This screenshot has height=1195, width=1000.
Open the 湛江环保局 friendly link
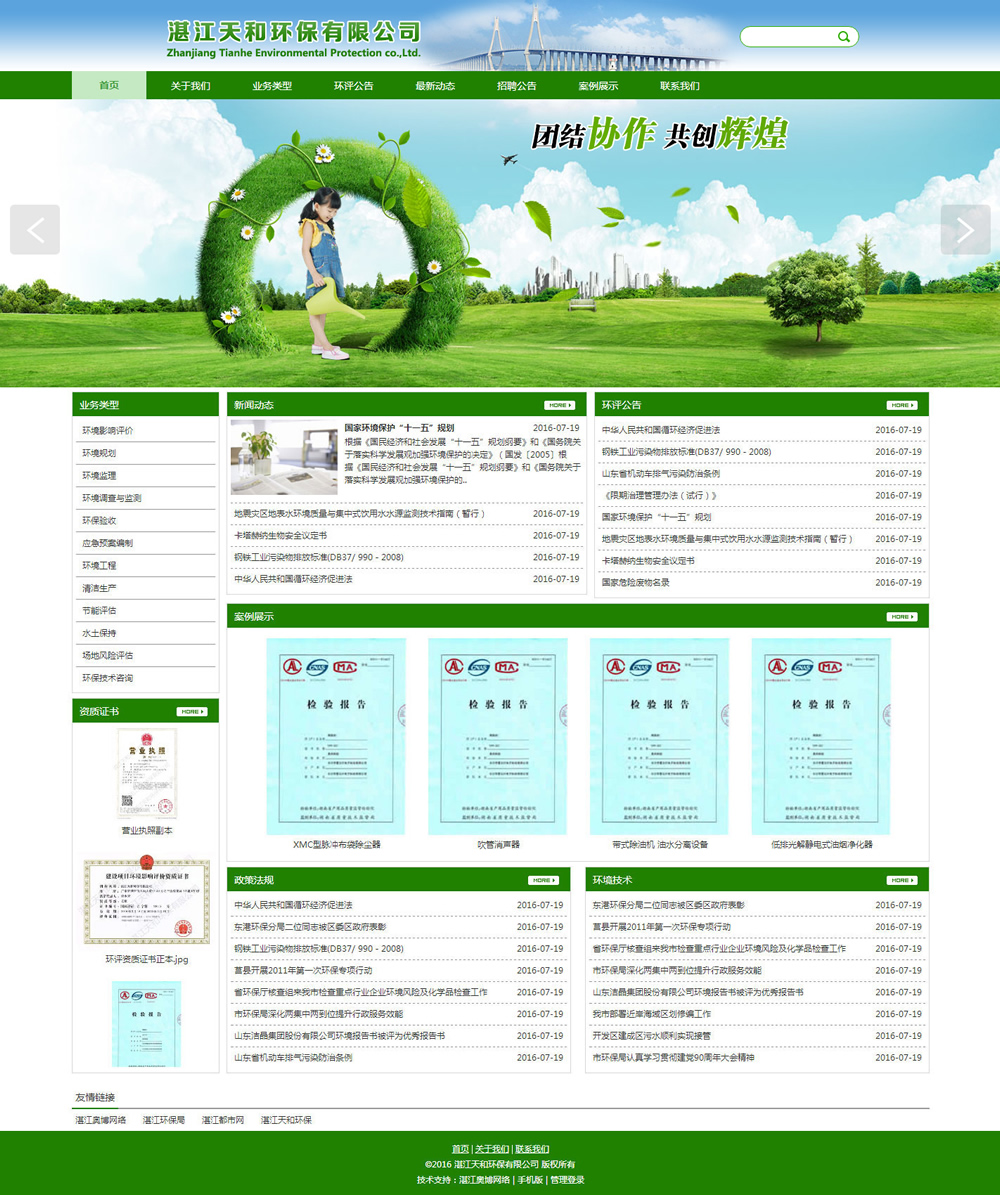pos(163,1120)
